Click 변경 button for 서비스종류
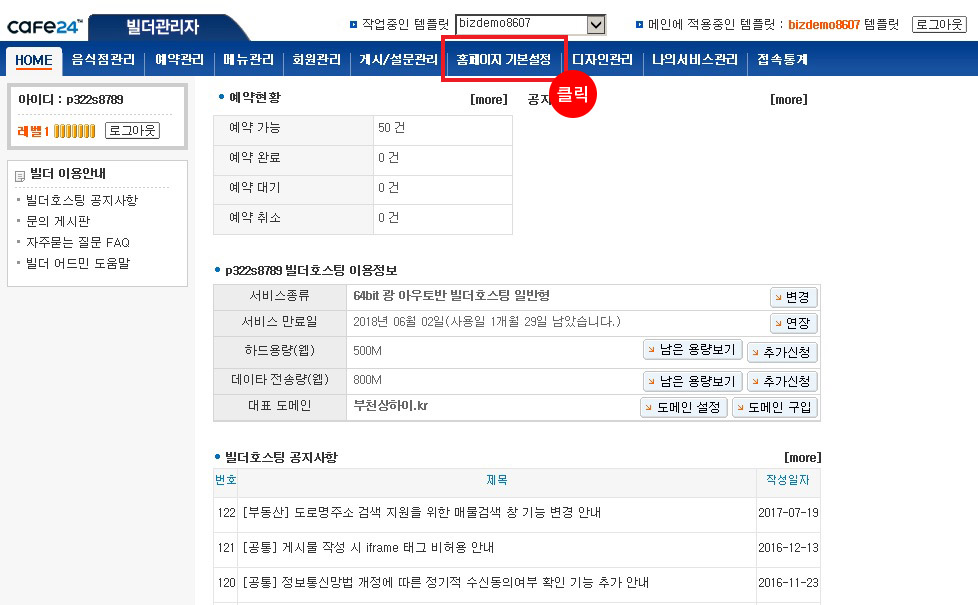Screen dimensions: 978x605 [x=794, y=297]
